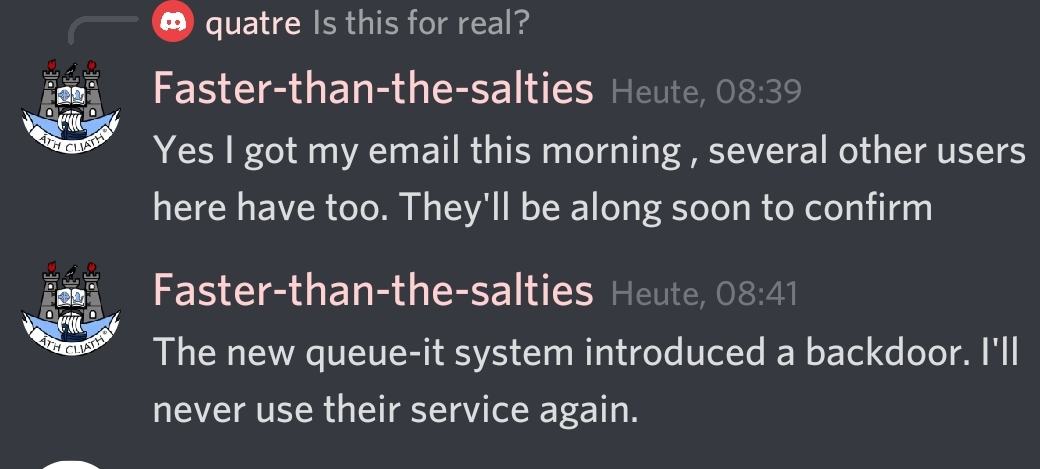Select the line "never use their service again."
This screenshot has height=469, width=1040.
(x=395, y=409)
